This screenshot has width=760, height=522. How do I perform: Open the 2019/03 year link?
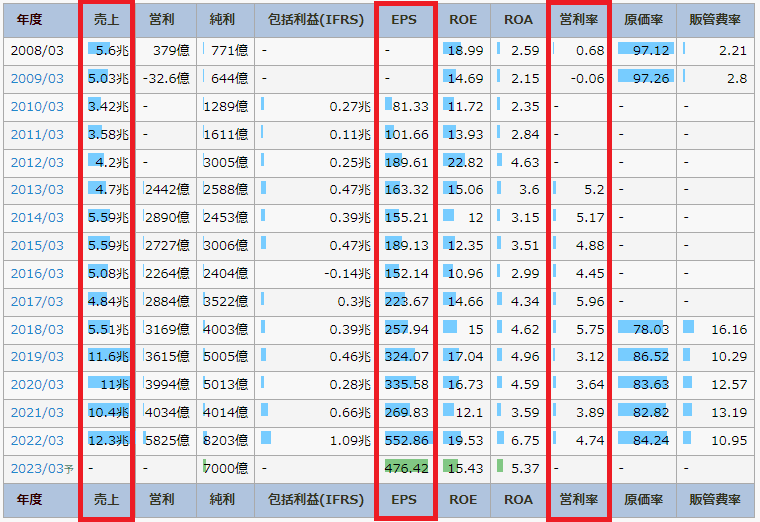click(x=36, y=356)
